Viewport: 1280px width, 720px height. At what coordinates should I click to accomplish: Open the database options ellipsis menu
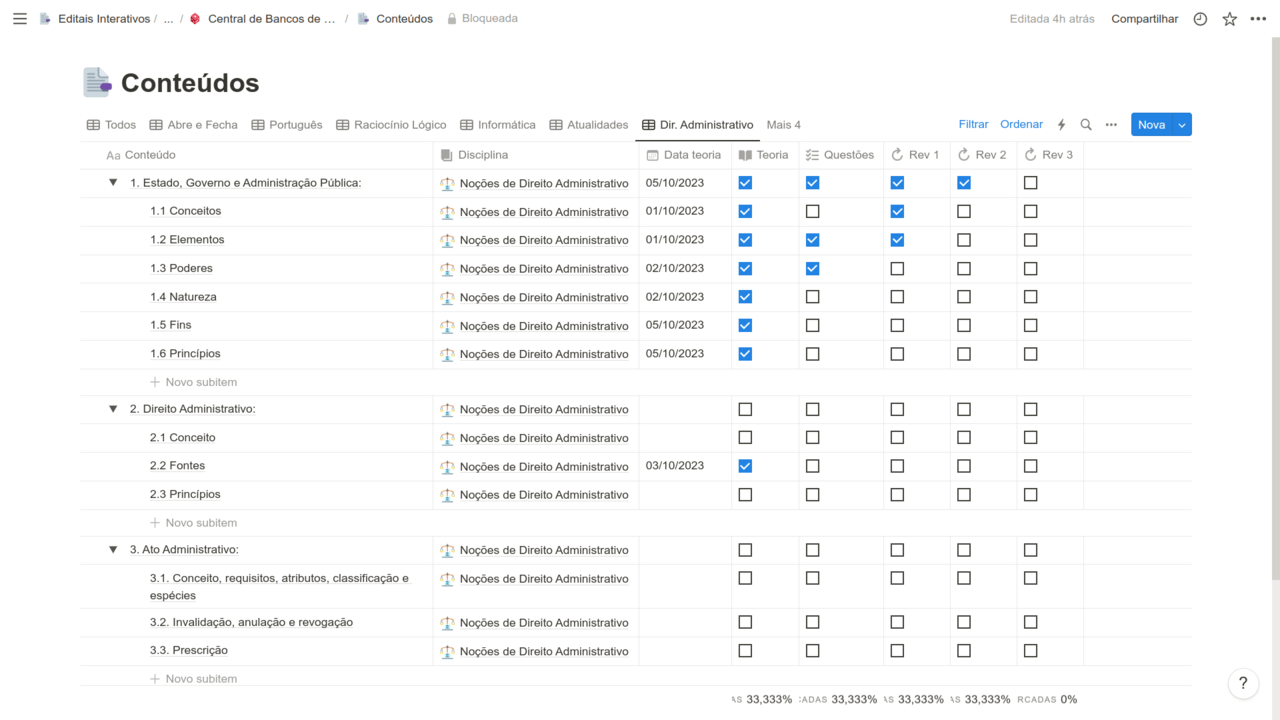(x=1111, y=125)
